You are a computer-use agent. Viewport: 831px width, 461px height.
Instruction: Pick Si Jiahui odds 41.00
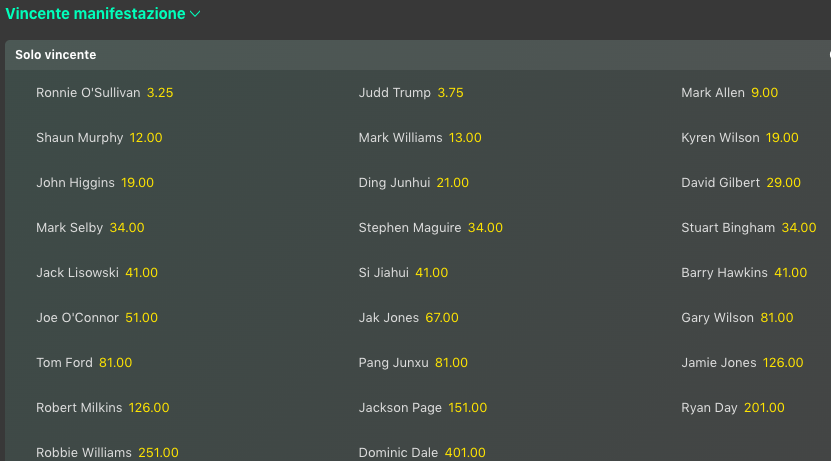click(x=431, y=273)
